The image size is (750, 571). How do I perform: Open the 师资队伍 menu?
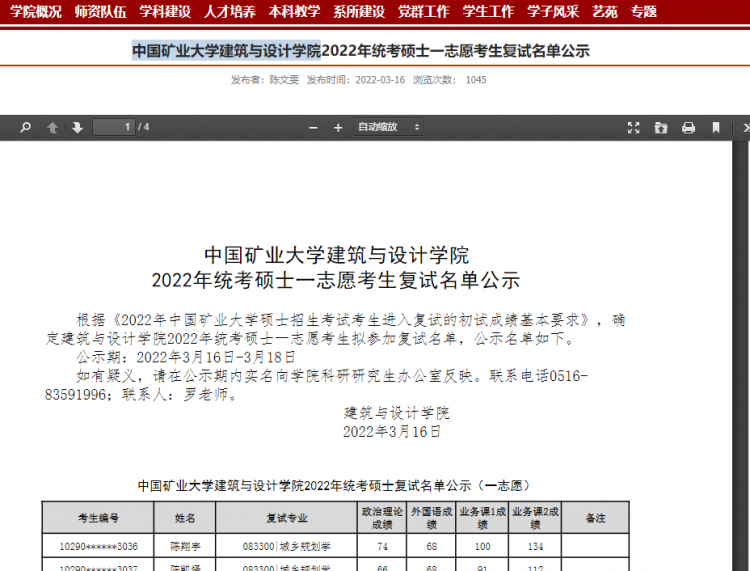point(100,11)
